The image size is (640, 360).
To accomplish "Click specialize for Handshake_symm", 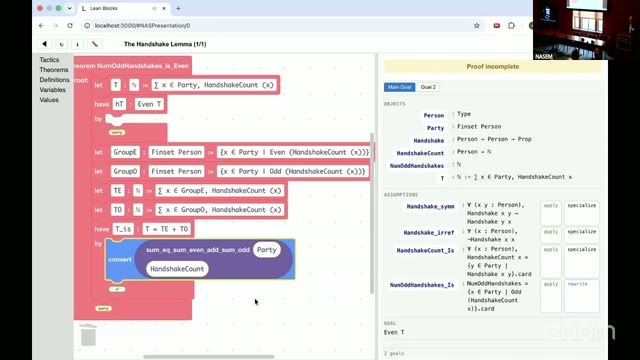I will (x=582, y=213).
